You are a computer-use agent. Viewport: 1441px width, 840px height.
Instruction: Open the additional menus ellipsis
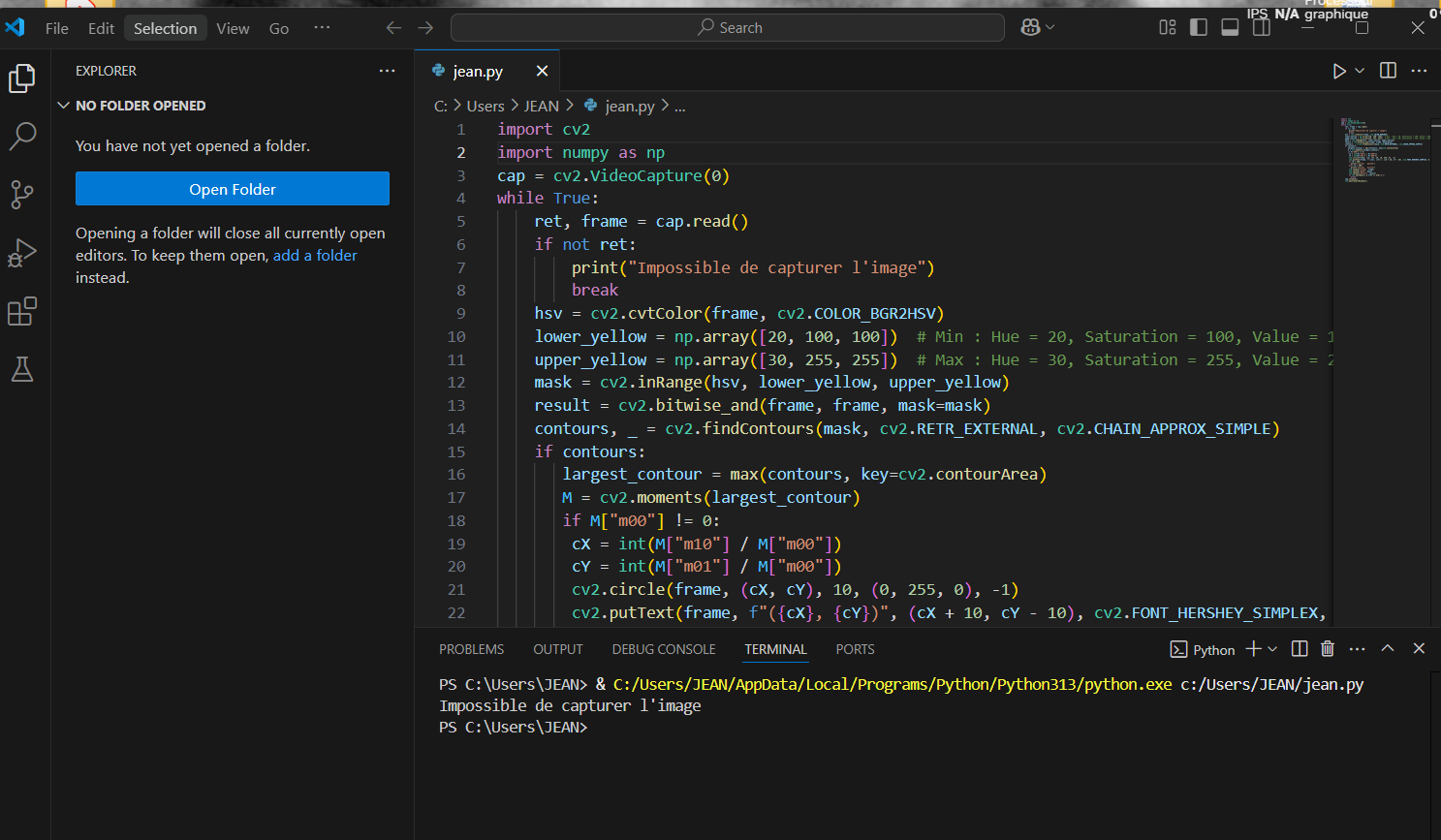[x=322, y=28]
